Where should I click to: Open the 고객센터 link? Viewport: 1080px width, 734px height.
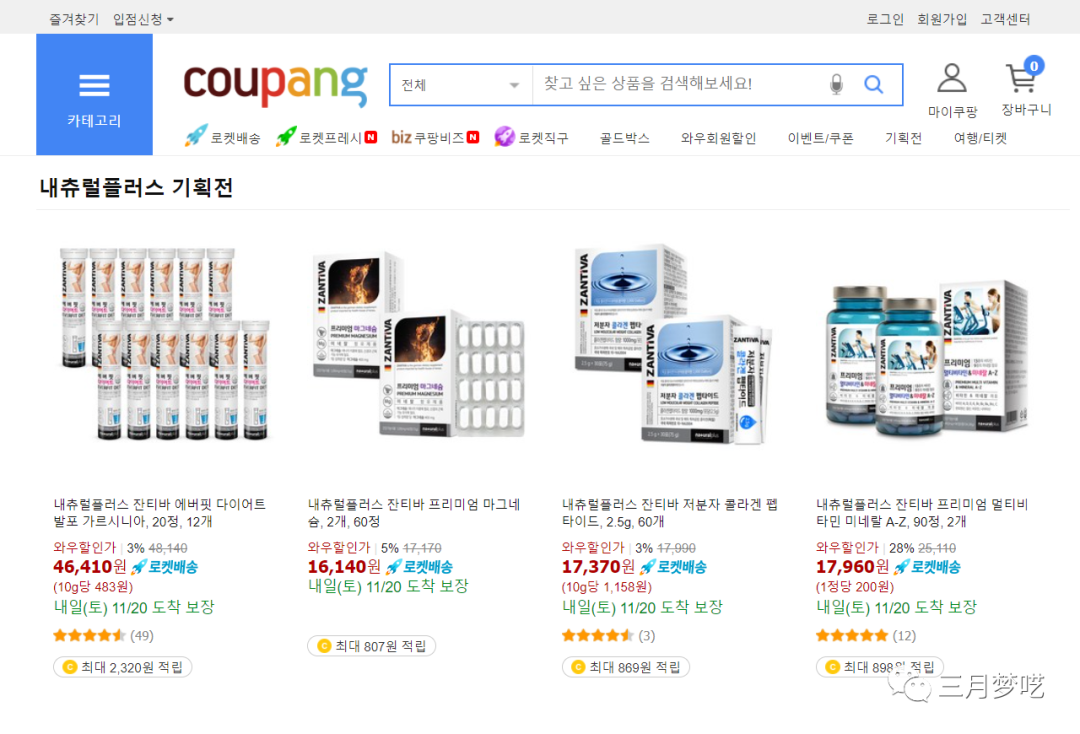[1005, 19]
